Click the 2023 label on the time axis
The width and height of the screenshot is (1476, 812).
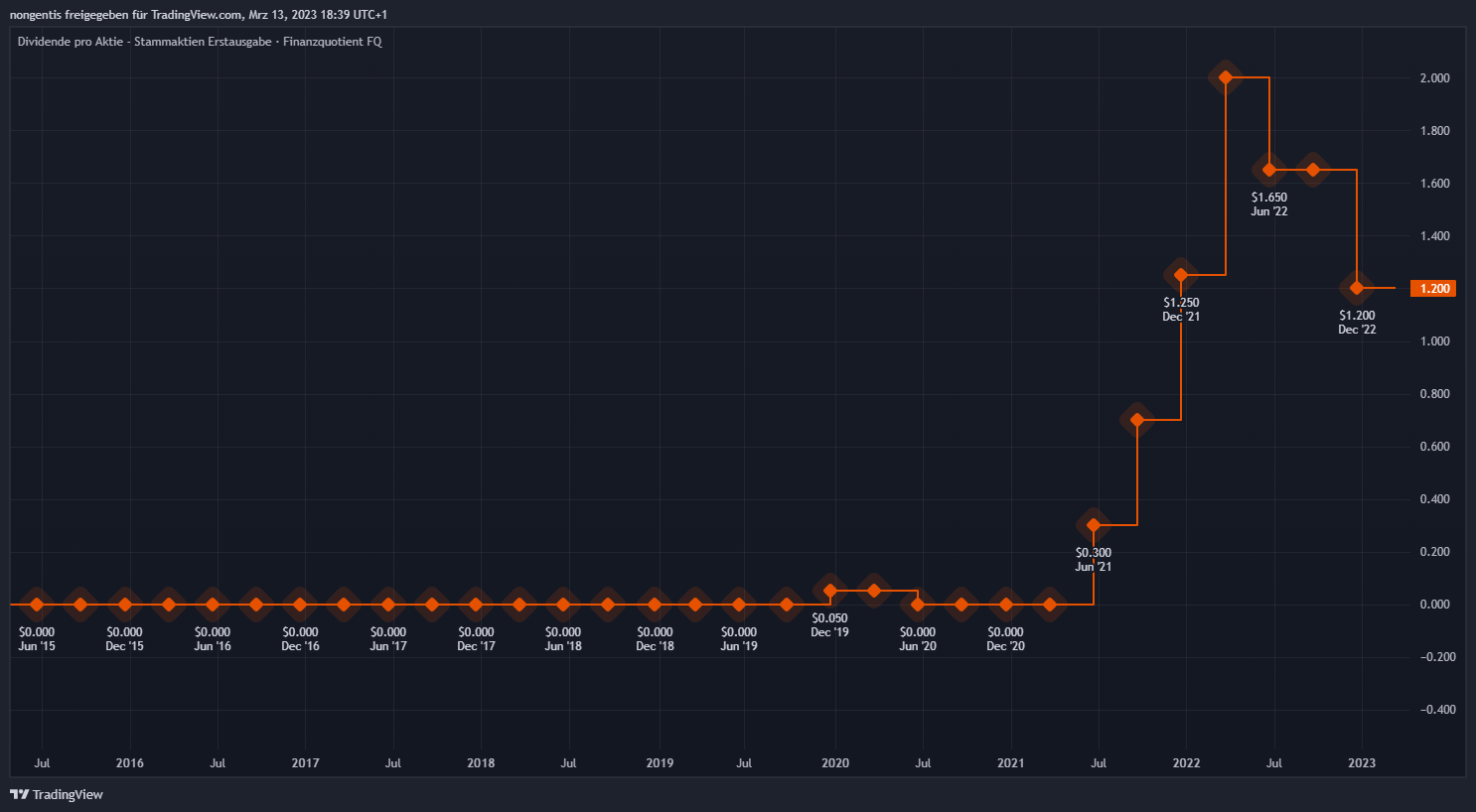pos(1361,763)
